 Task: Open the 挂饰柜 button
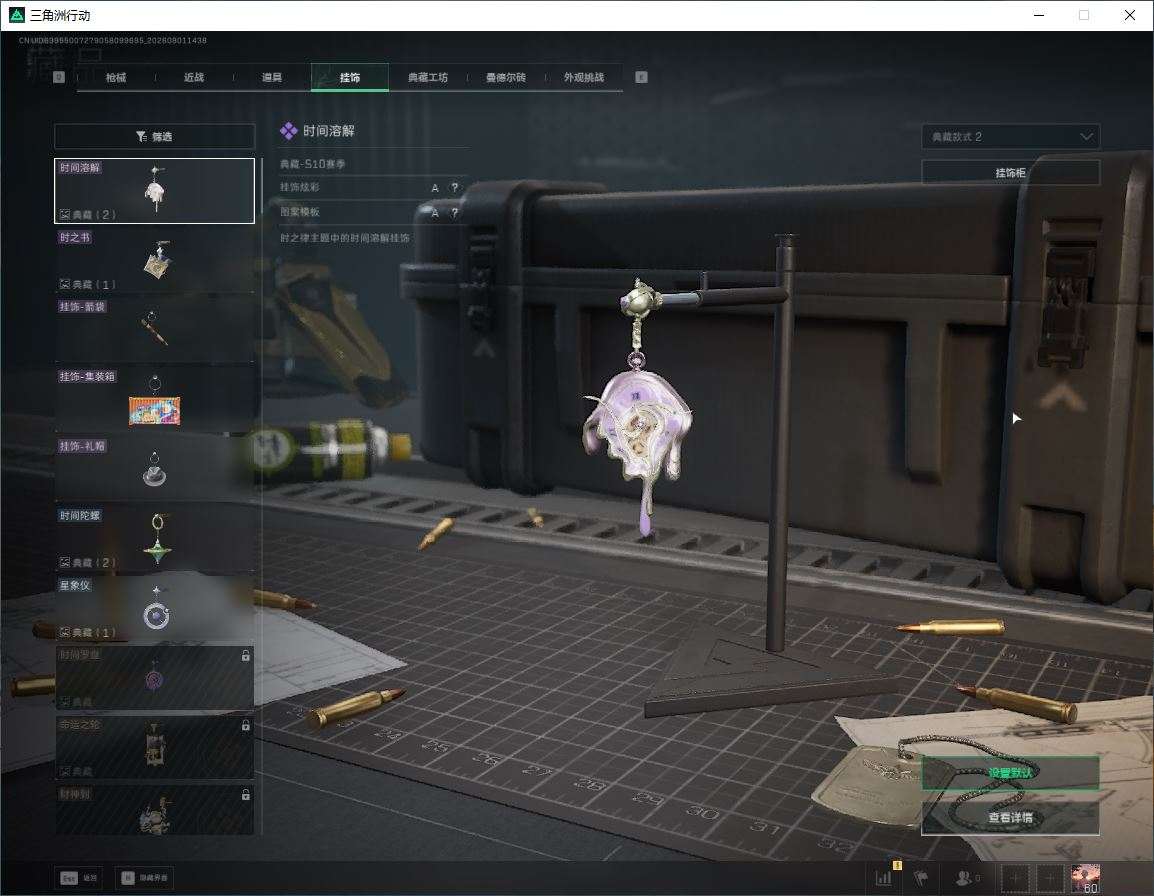tap(1010, 172)
